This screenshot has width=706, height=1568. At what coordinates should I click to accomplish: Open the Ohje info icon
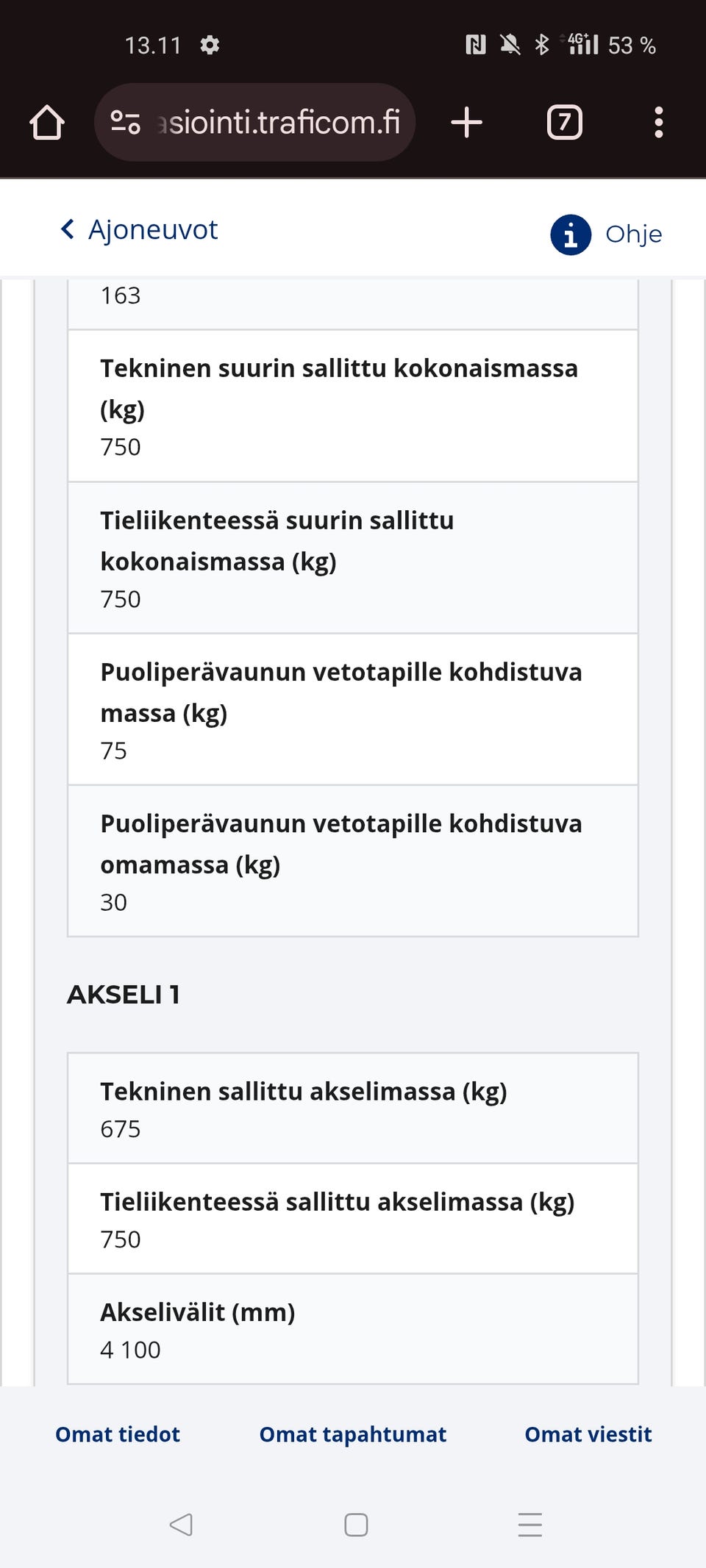(570, 235)
